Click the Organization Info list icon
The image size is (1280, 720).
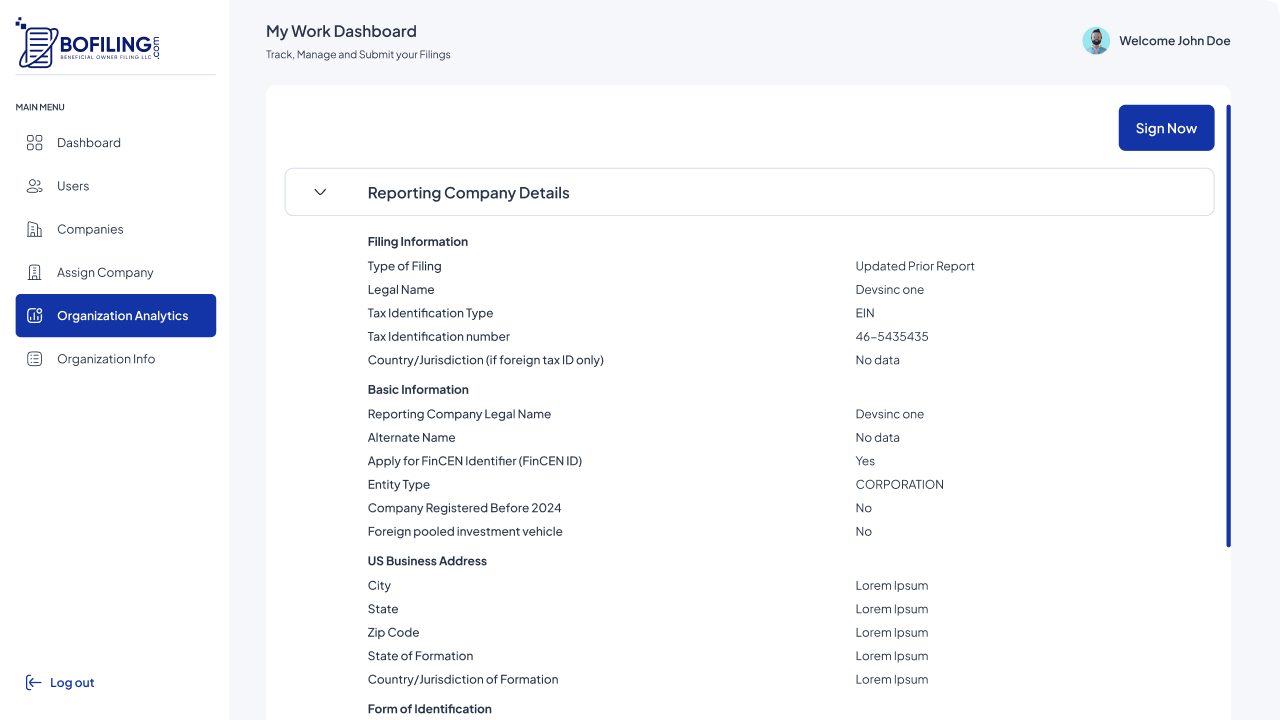point(35,359)
